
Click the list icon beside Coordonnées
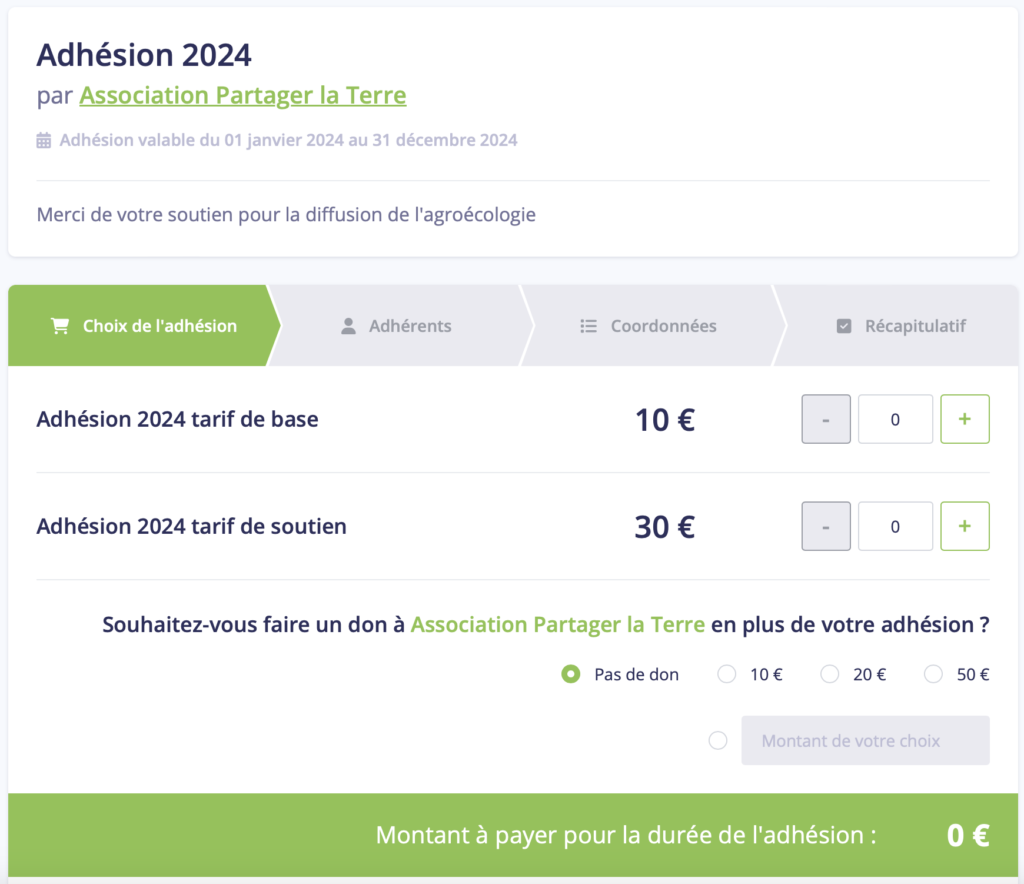click(x=588, y=326)
